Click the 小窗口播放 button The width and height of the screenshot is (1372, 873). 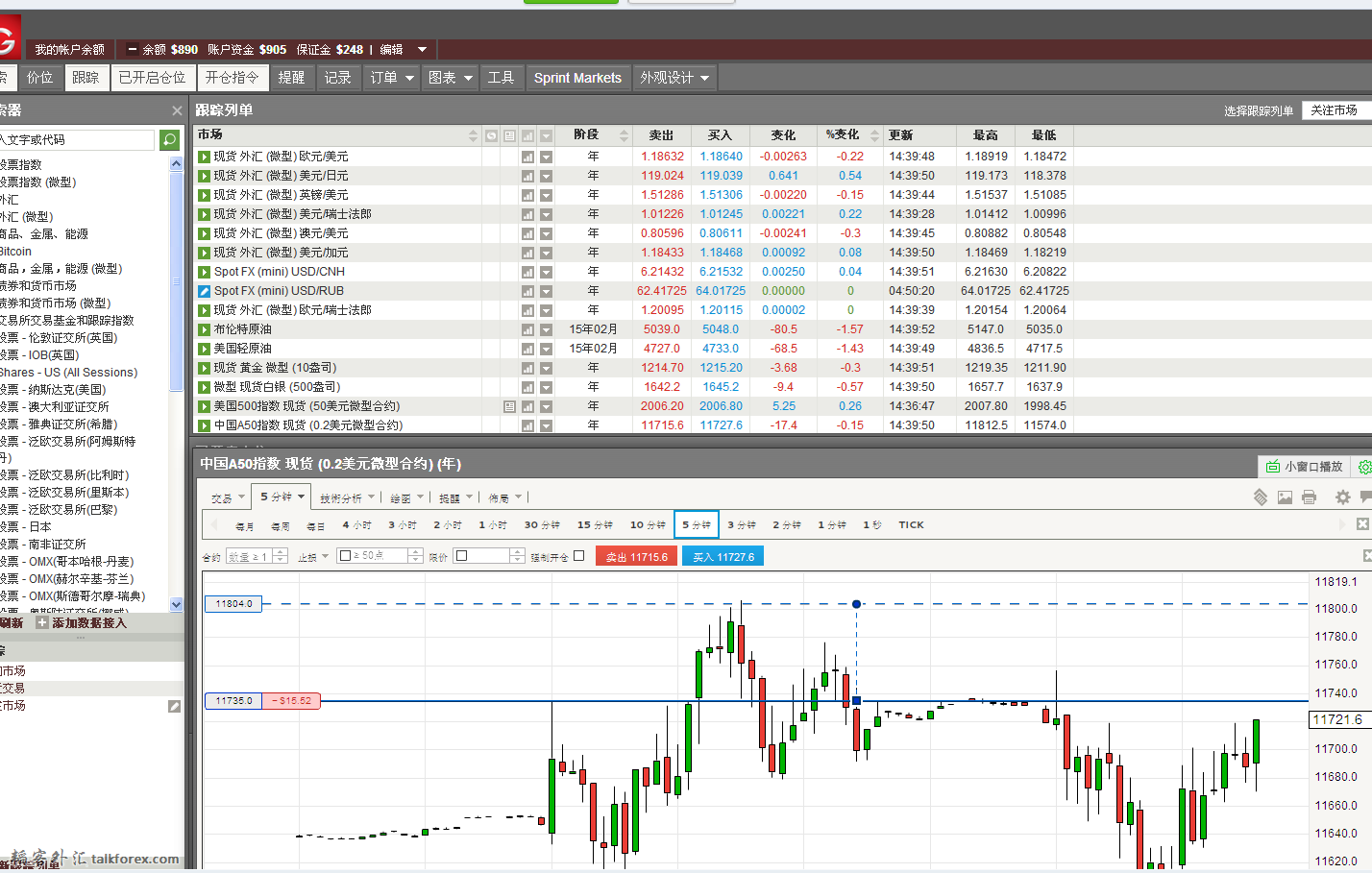1304,467
